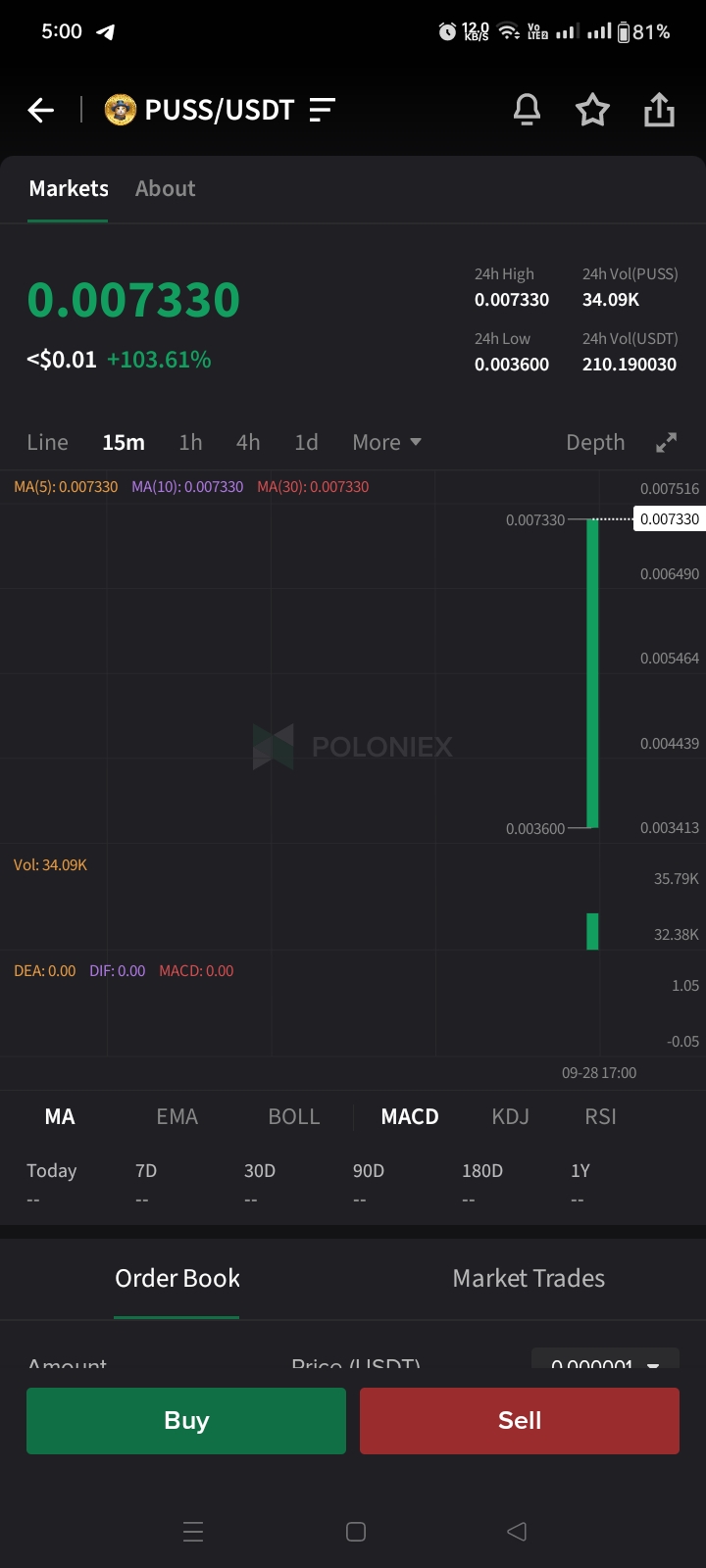Tap the share icon
This screenshot has height=1568, width=706.
[659, 110]
